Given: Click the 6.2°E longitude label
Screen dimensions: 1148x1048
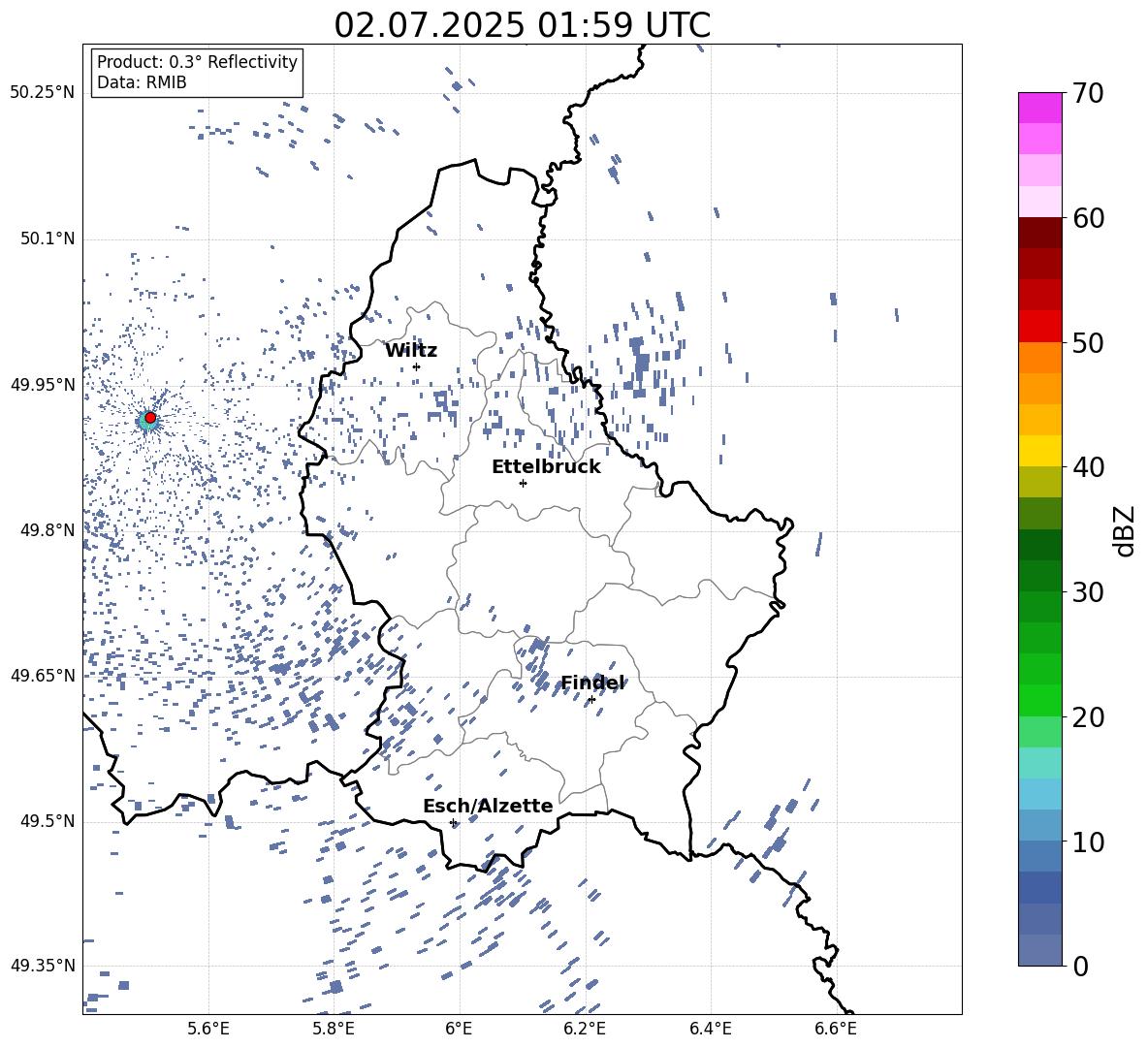Looking at the screenshot, I should click(585, 1029).
